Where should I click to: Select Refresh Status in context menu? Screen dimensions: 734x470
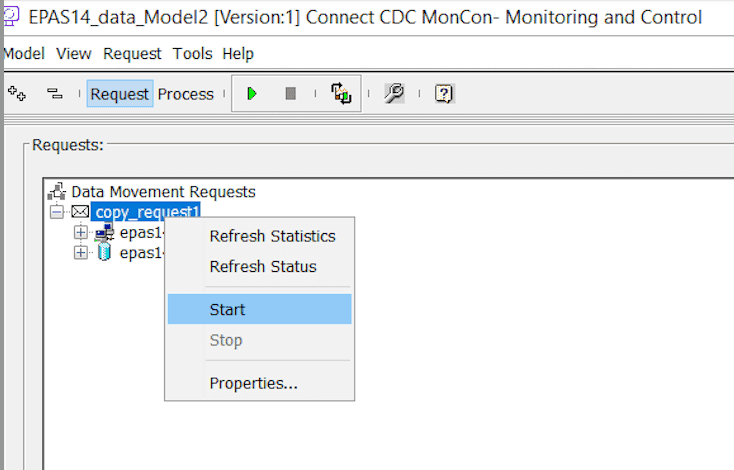(262, 267)
